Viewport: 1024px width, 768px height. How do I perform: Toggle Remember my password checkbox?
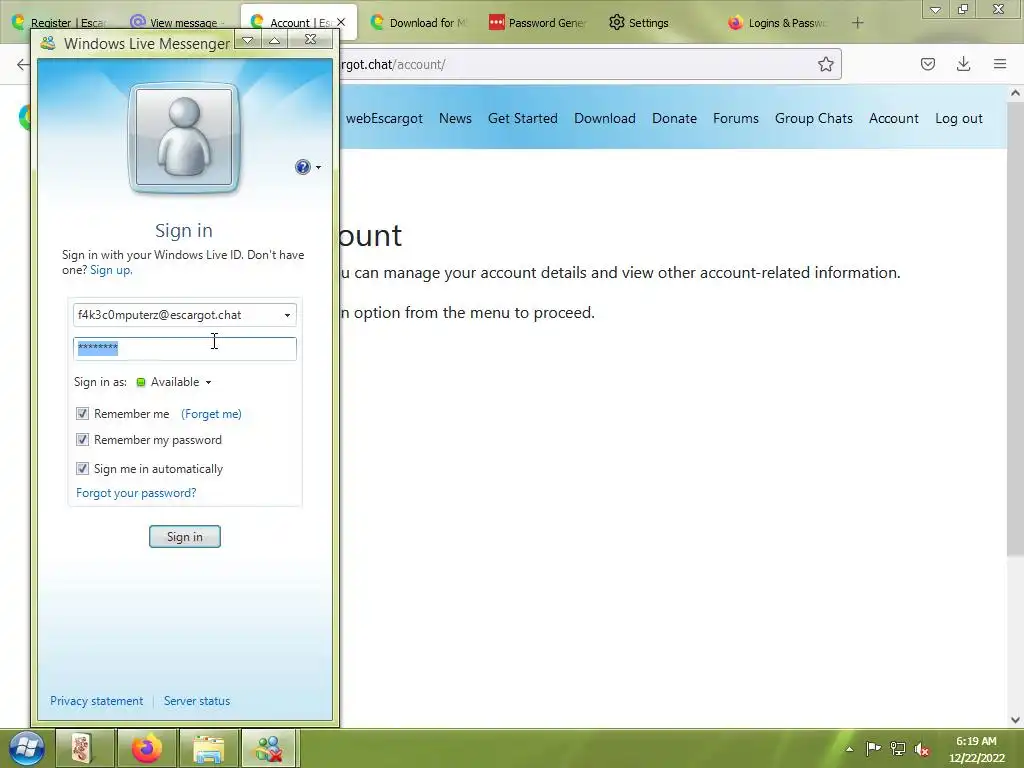coord(82,440)
